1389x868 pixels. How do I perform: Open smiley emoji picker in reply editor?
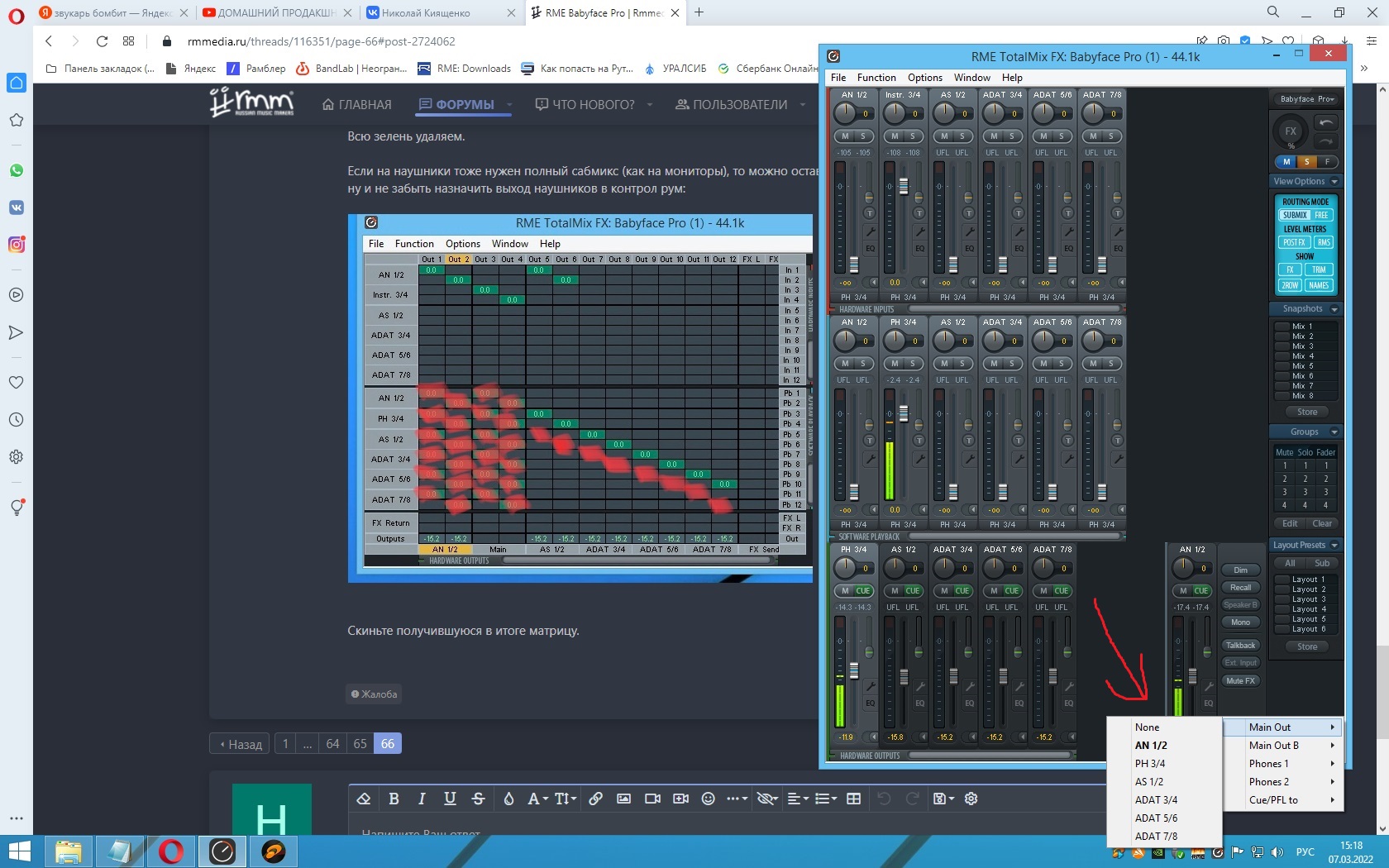click(708, 799)
